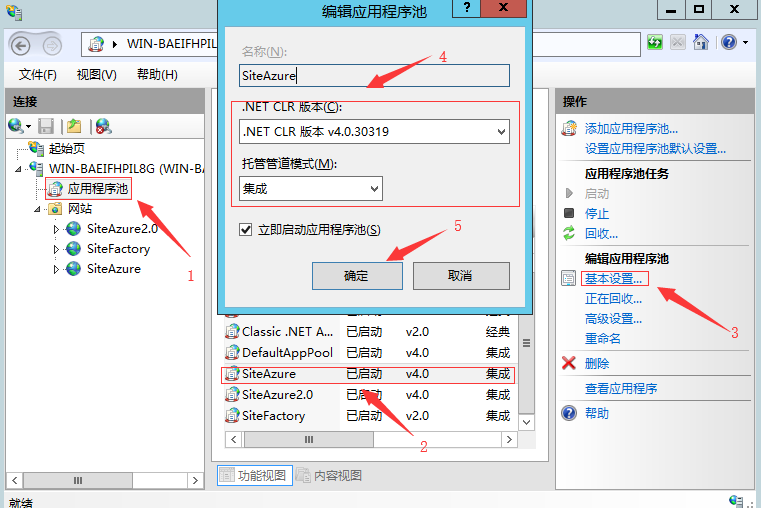Click the 正在回收 link
This screenshot has height=508, width=761.
coord(613,298)
